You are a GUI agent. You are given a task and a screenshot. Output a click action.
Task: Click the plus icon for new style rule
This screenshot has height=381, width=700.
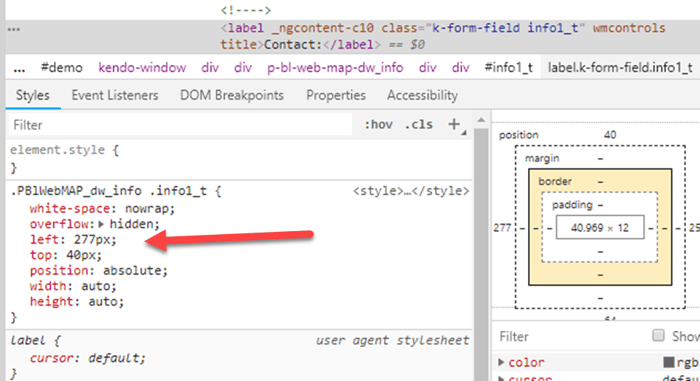coord(454,124)
